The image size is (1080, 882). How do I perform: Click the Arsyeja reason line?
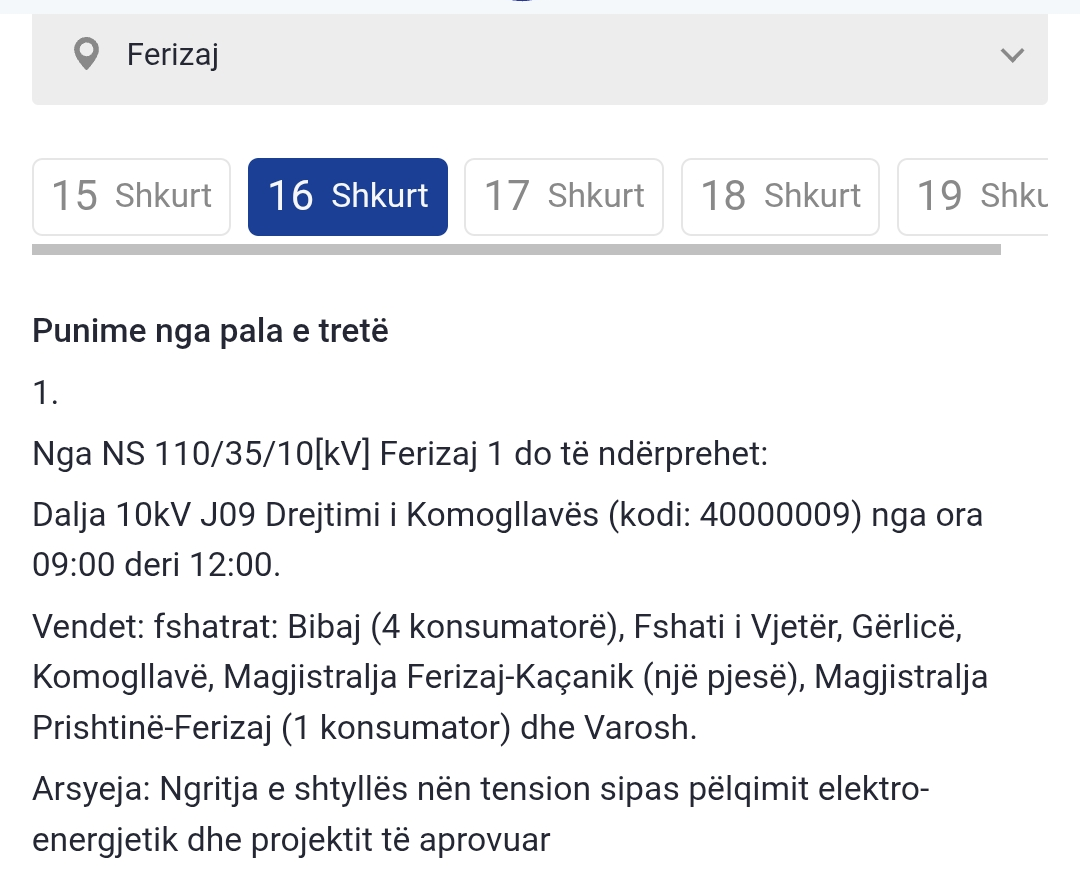pyautogui.click(x=480, y=790)
